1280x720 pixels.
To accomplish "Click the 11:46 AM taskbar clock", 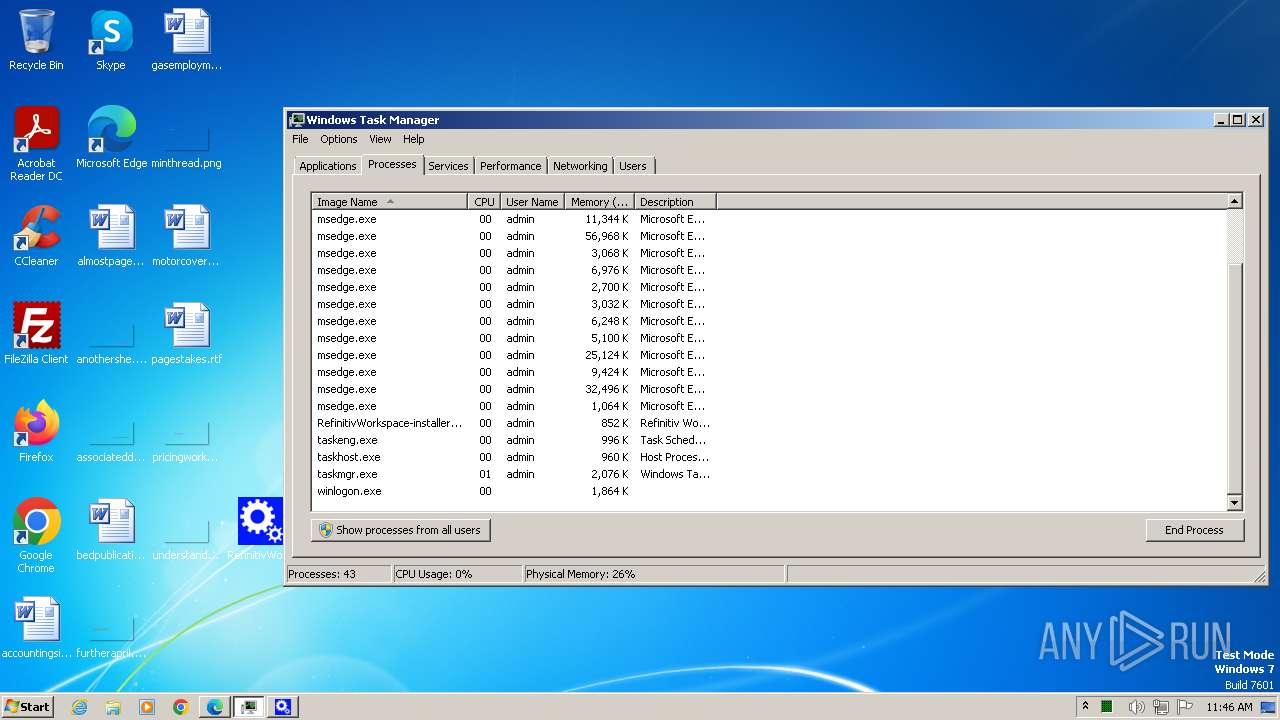I will (1229, 707).
